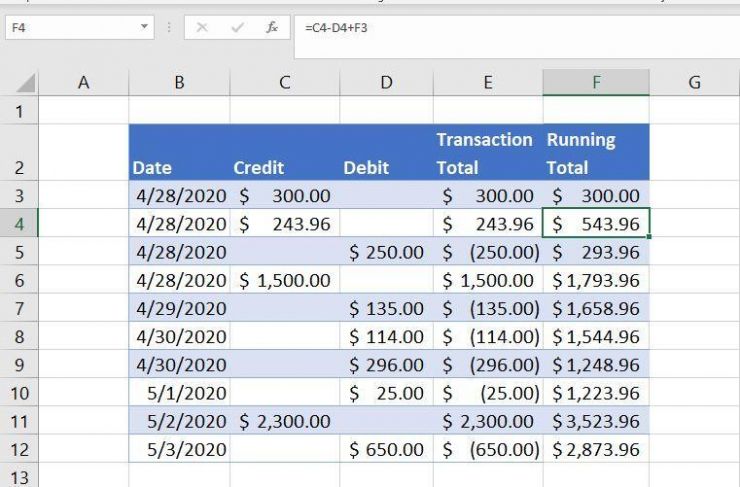Image resolution: width=740 pixels, height=487 pixels.
Task: Click the $650.00 debit cell
Action: pos(386,449)
